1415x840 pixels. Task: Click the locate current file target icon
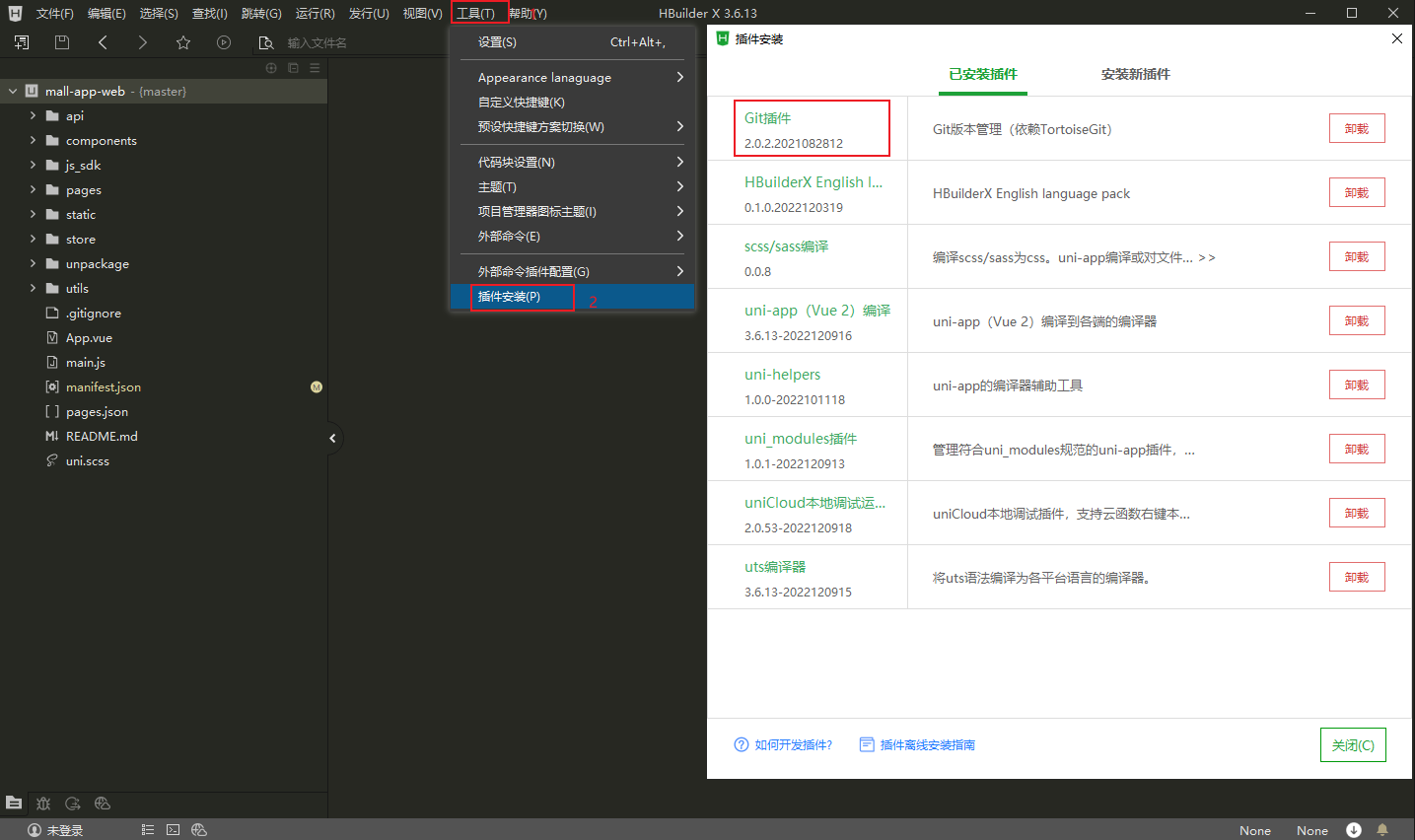(271, 68)
